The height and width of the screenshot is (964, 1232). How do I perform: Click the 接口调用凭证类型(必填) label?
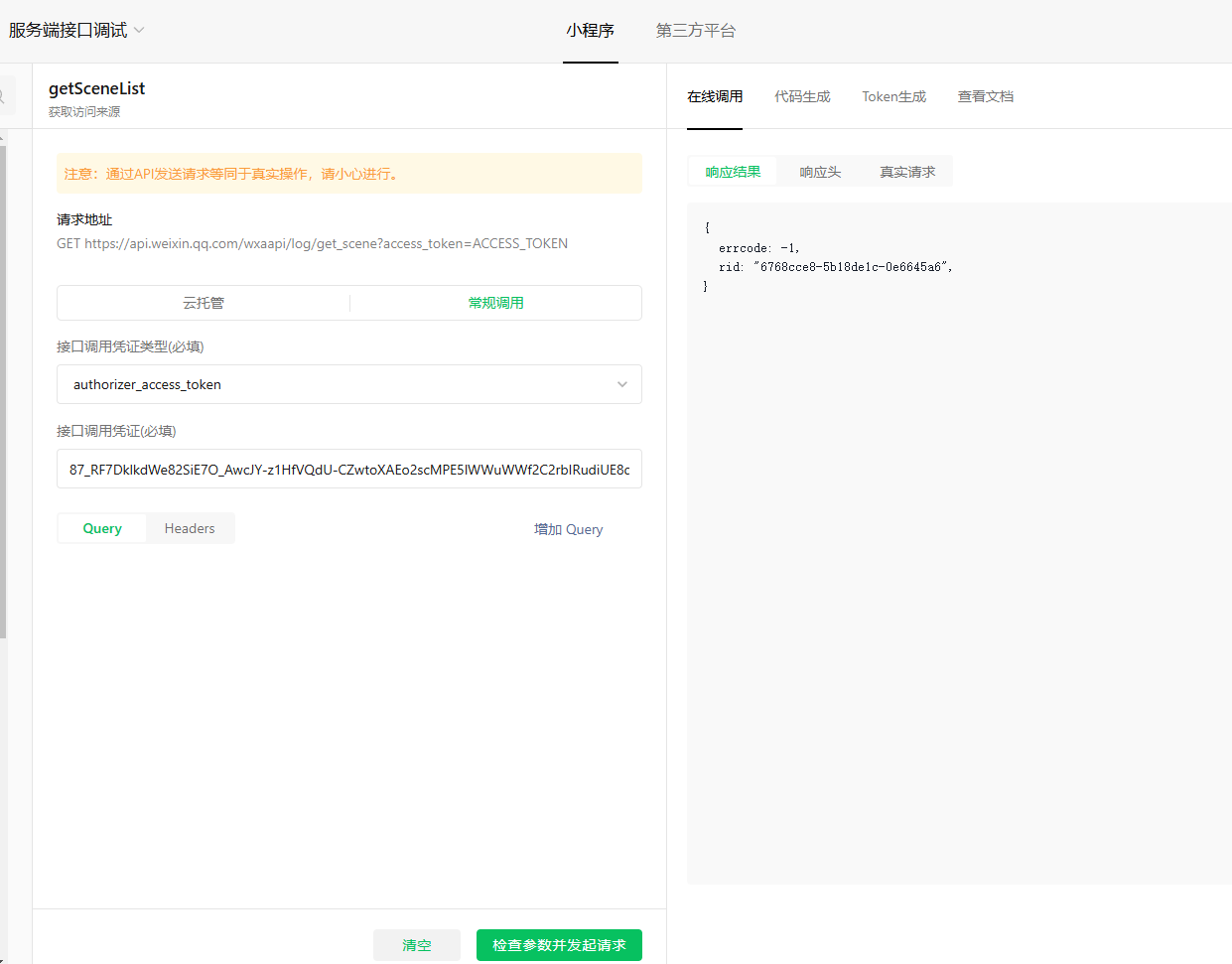(130, 346)
